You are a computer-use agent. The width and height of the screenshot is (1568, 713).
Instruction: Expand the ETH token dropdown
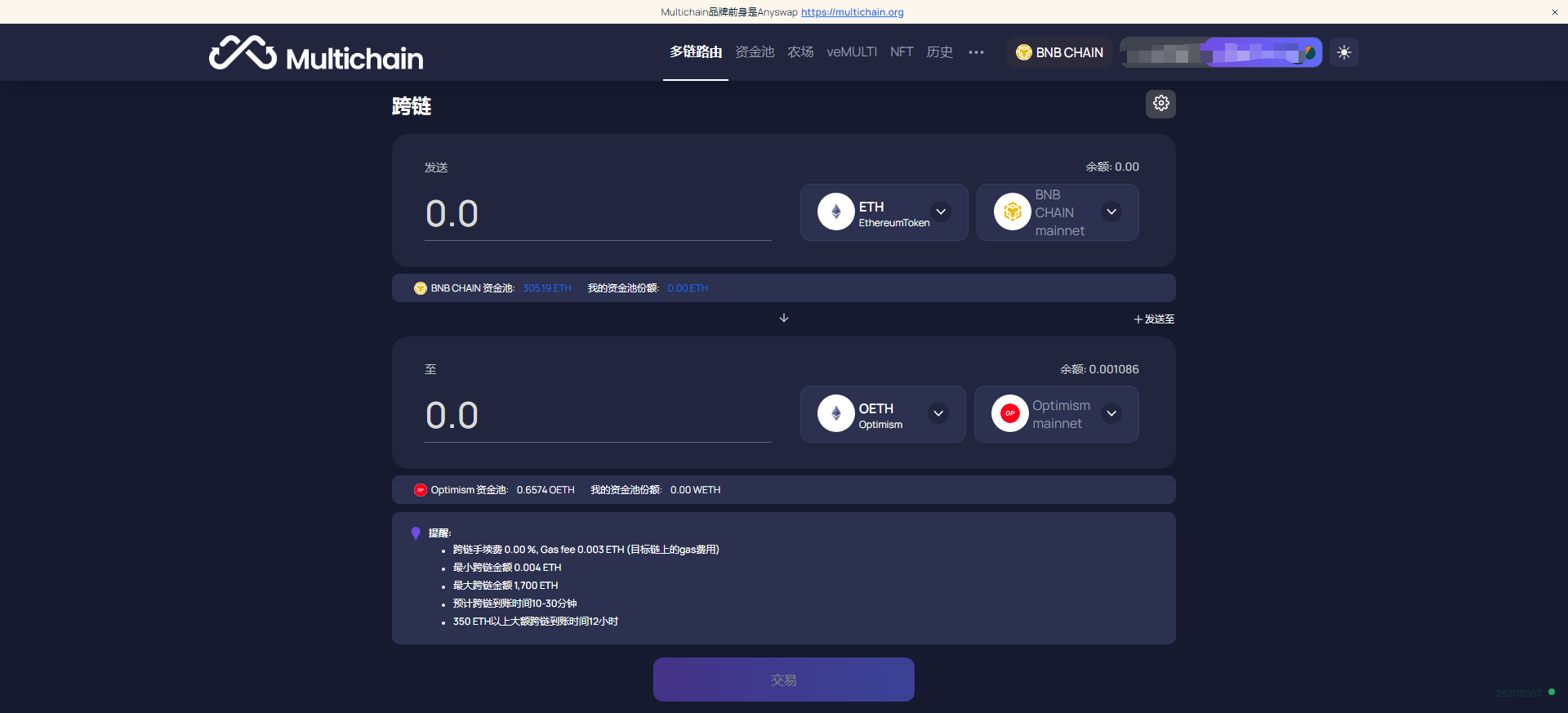(x=941, y=212)
